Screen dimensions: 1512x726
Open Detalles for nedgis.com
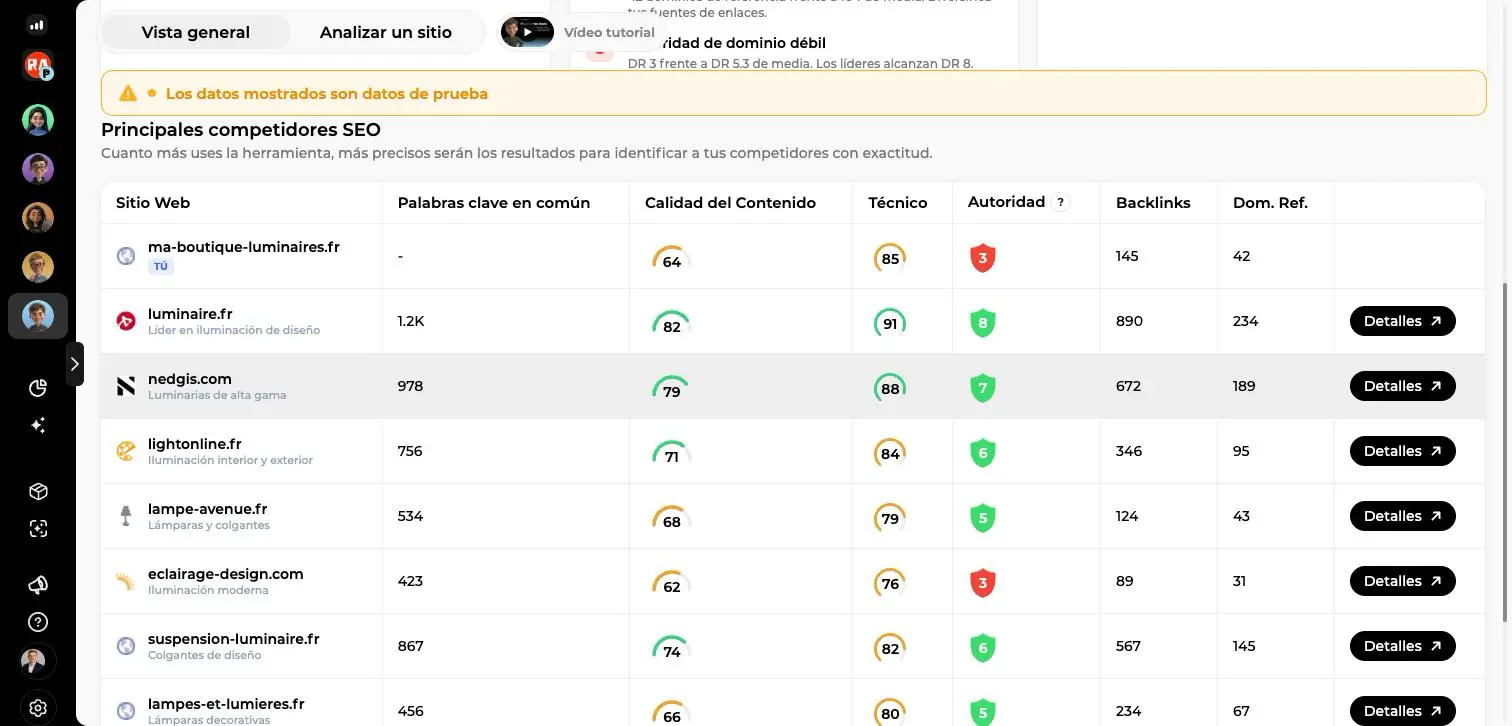tap(1402, 386)
